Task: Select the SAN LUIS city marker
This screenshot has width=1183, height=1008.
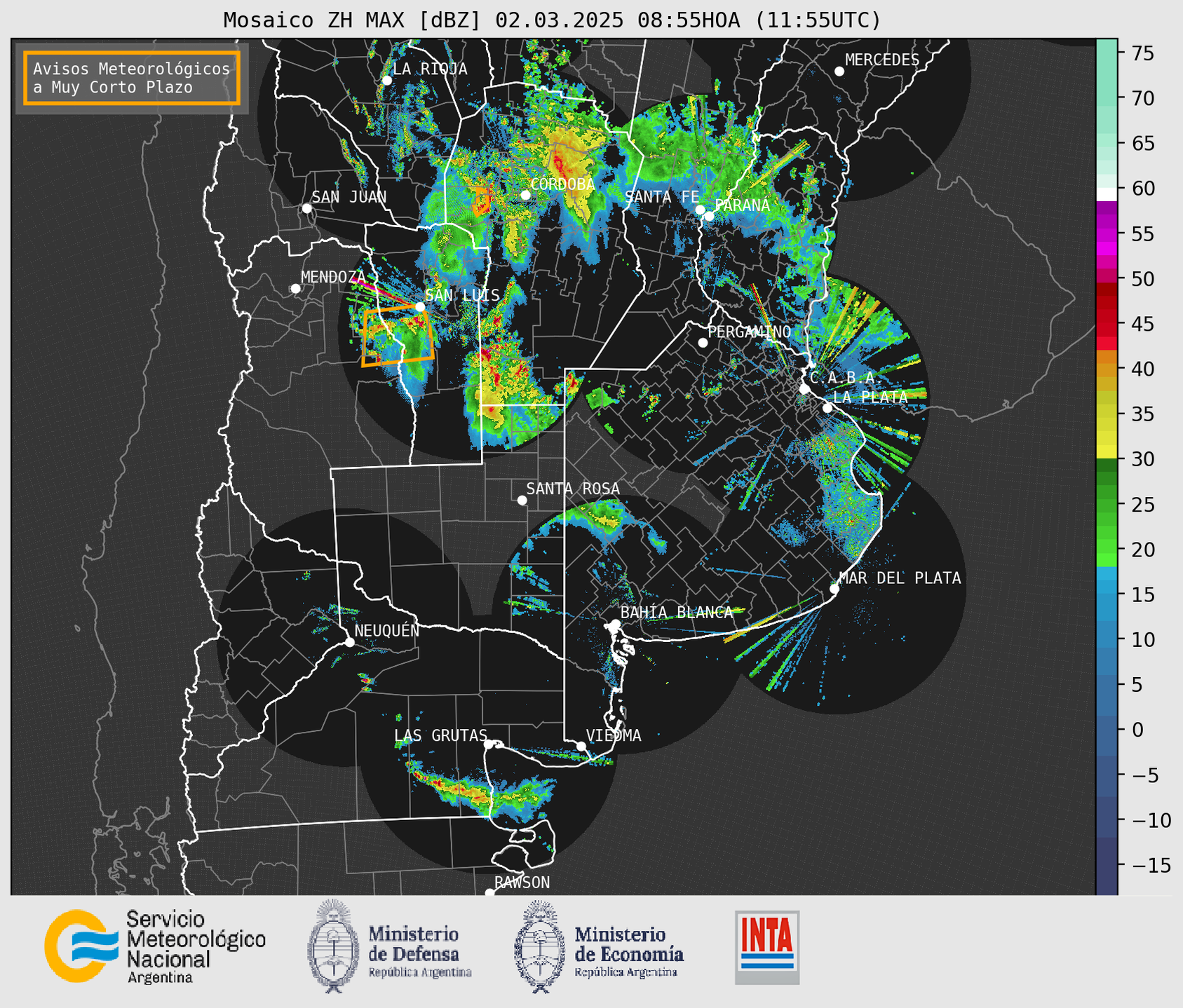Action: (420, 306)
